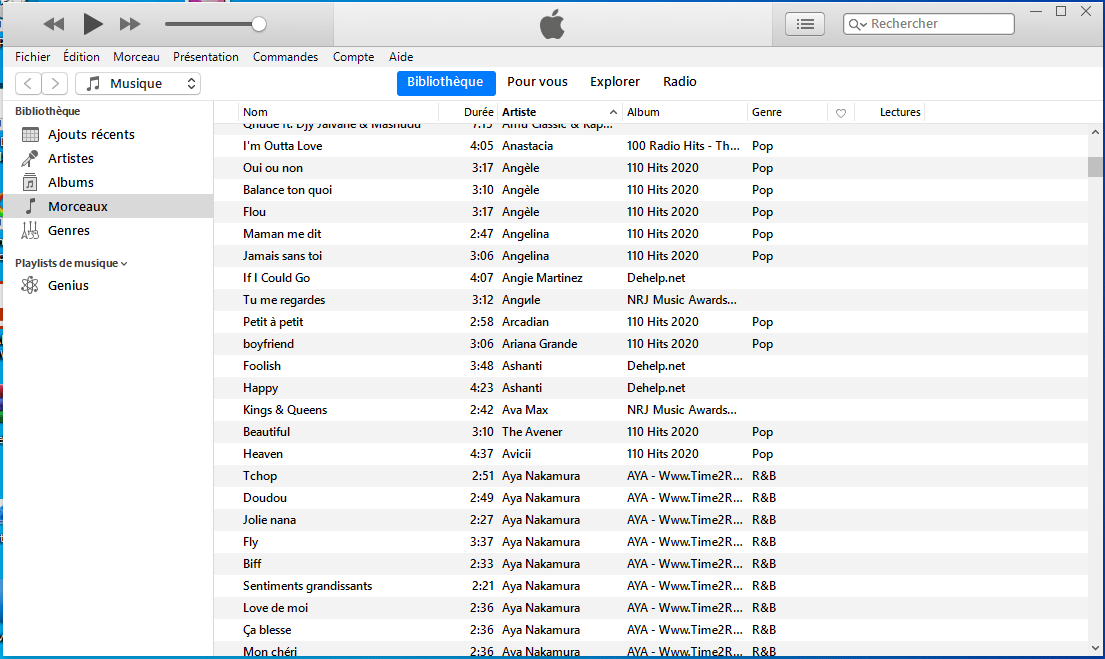
Task: Open the Musique media type dropdown
Action: pyautogui.click(x=138, y=83)
